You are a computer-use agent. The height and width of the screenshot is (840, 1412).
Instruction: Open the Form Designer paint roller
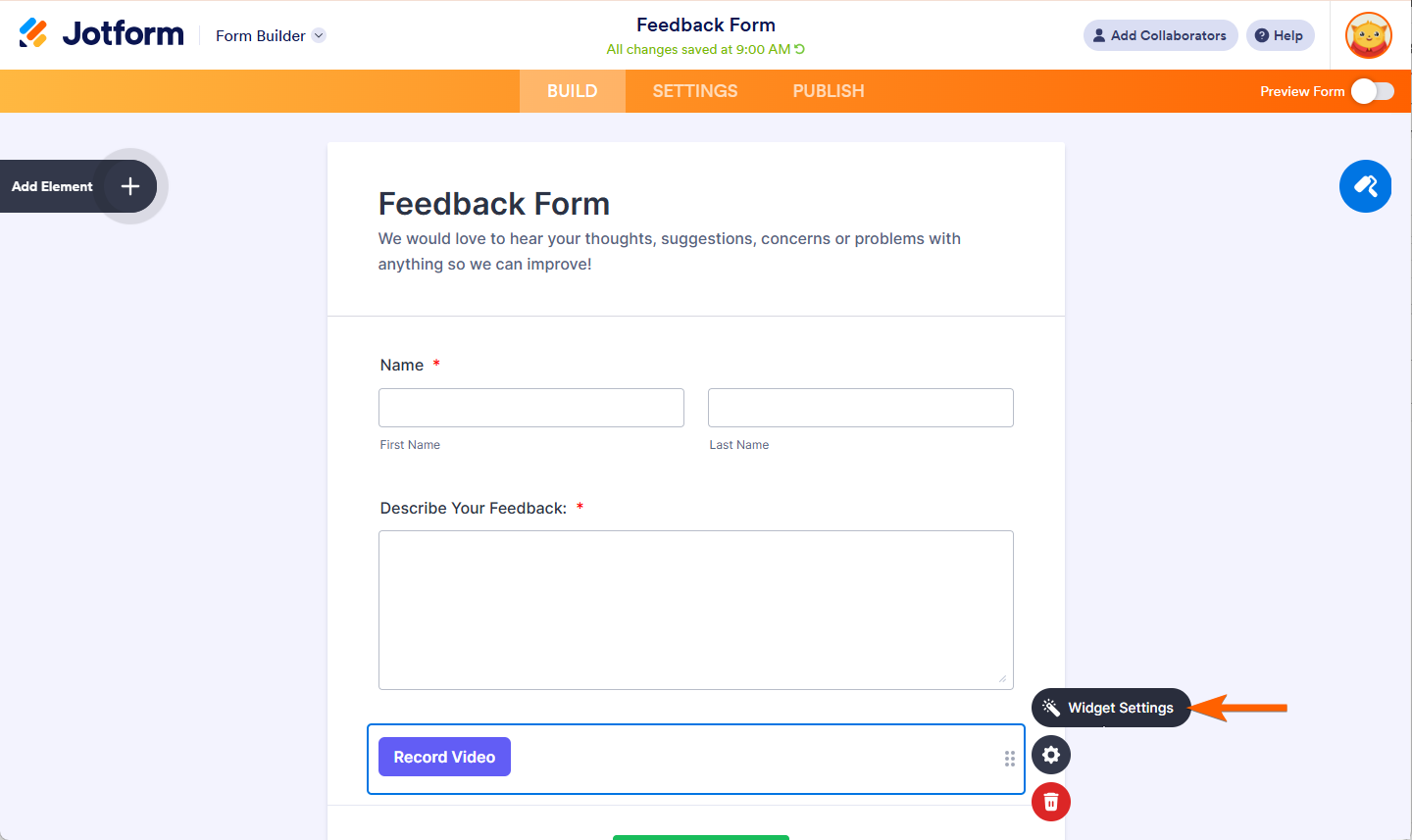(1365, 186)
